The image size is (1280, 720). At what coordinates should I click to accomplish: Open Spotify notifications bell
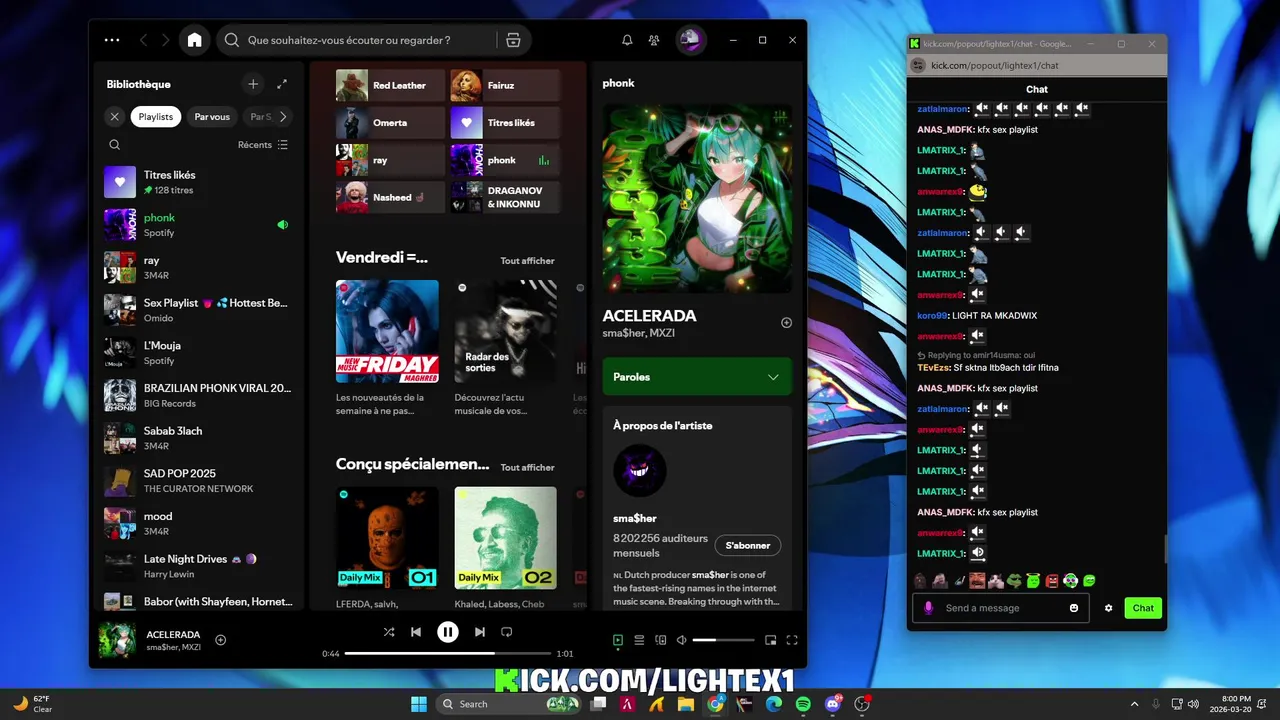click(x=627, y=40)
